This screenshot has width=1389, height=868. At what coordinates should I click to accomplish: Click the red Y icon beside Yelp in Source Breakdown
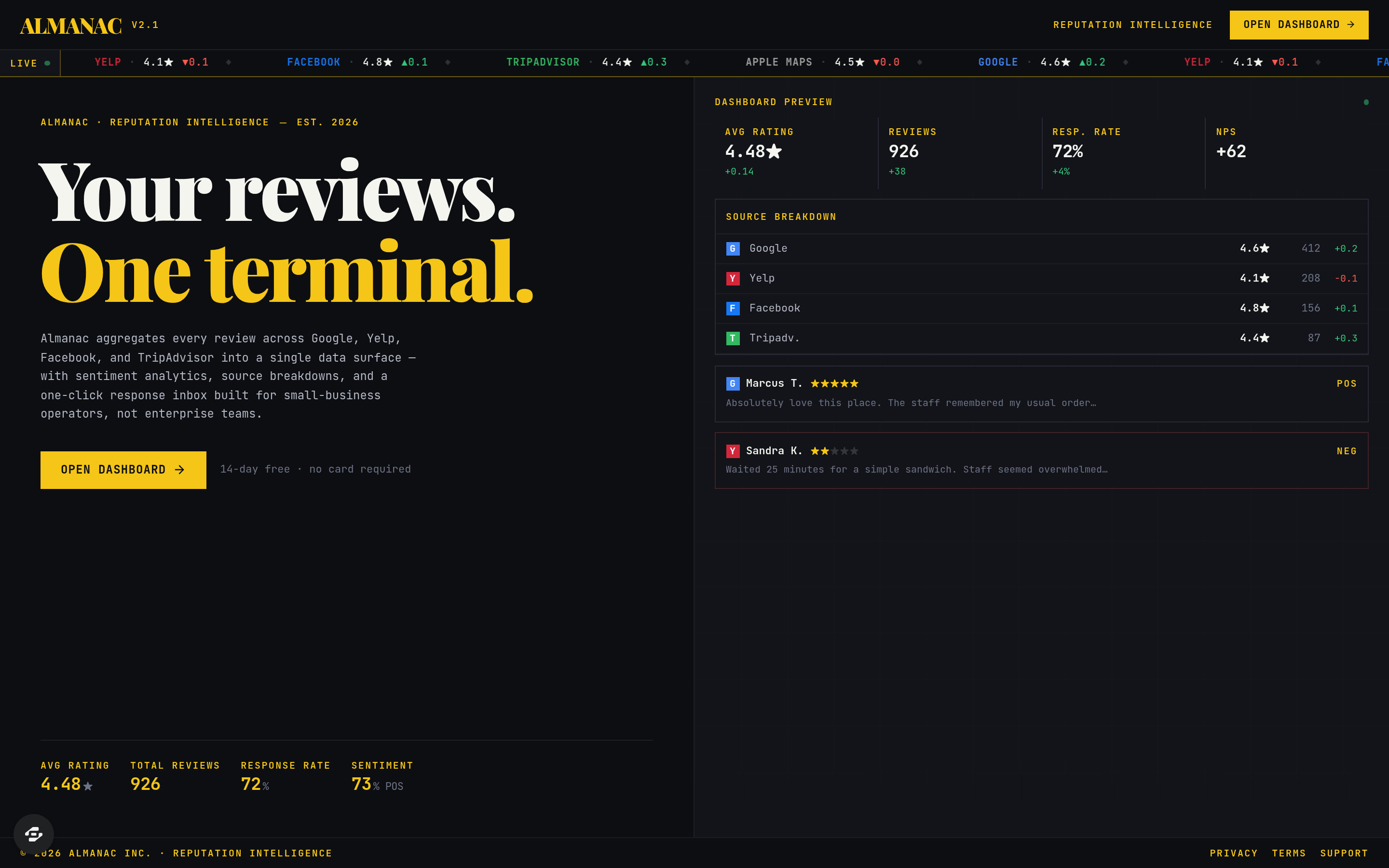[733, 278]
